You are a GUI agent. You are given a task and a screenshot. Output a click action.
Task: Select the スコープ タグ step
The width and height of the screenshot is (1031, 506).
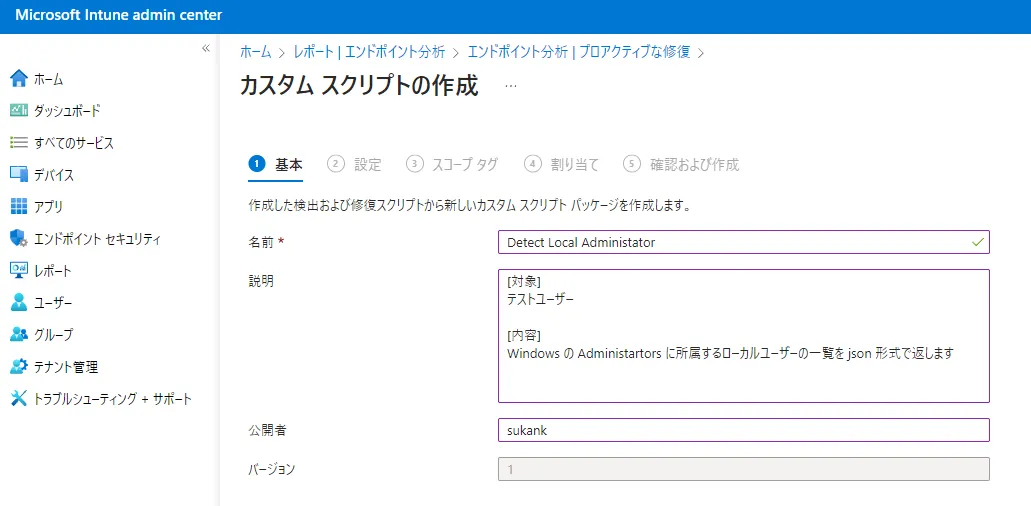[x=452, y=164]
